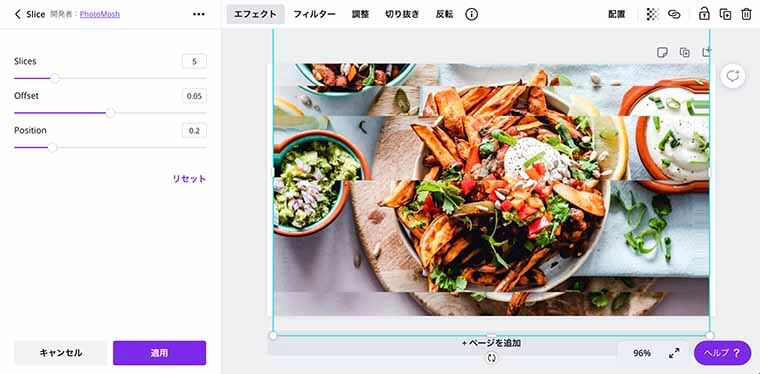Click the bottom-right corner resize handle

click(x=710, y=335)
